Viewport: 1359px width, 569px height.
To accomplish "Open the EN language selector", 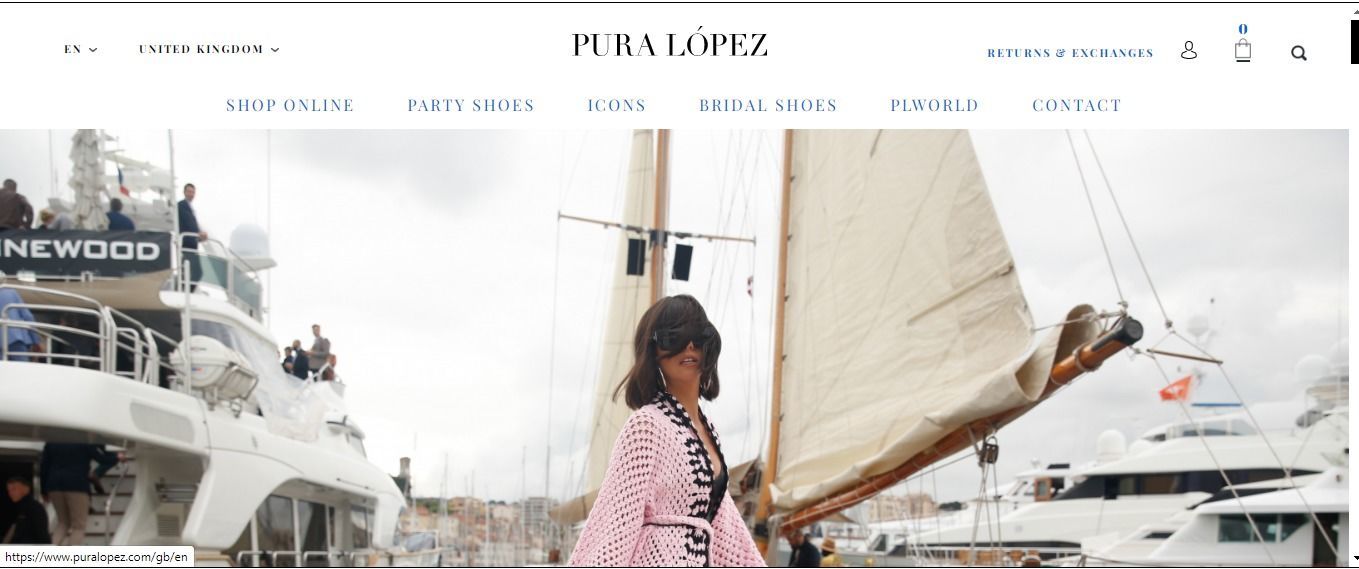I will 81,49.
